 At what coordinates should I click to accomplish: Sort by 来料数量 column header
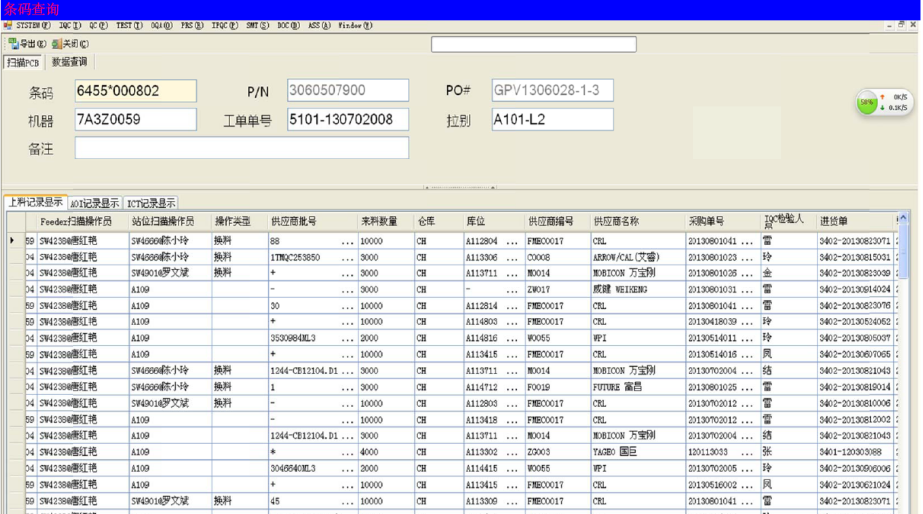point(386,221)
